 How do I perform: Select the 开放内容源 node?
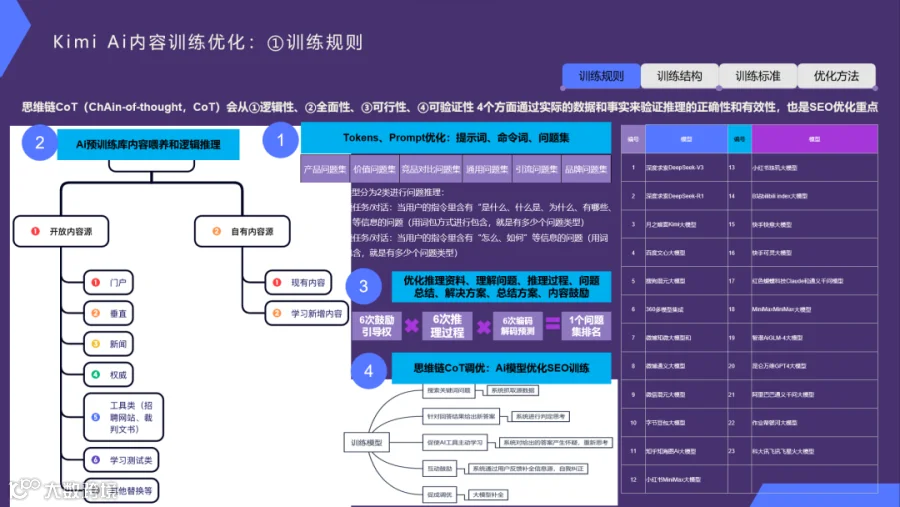(61, 231)
